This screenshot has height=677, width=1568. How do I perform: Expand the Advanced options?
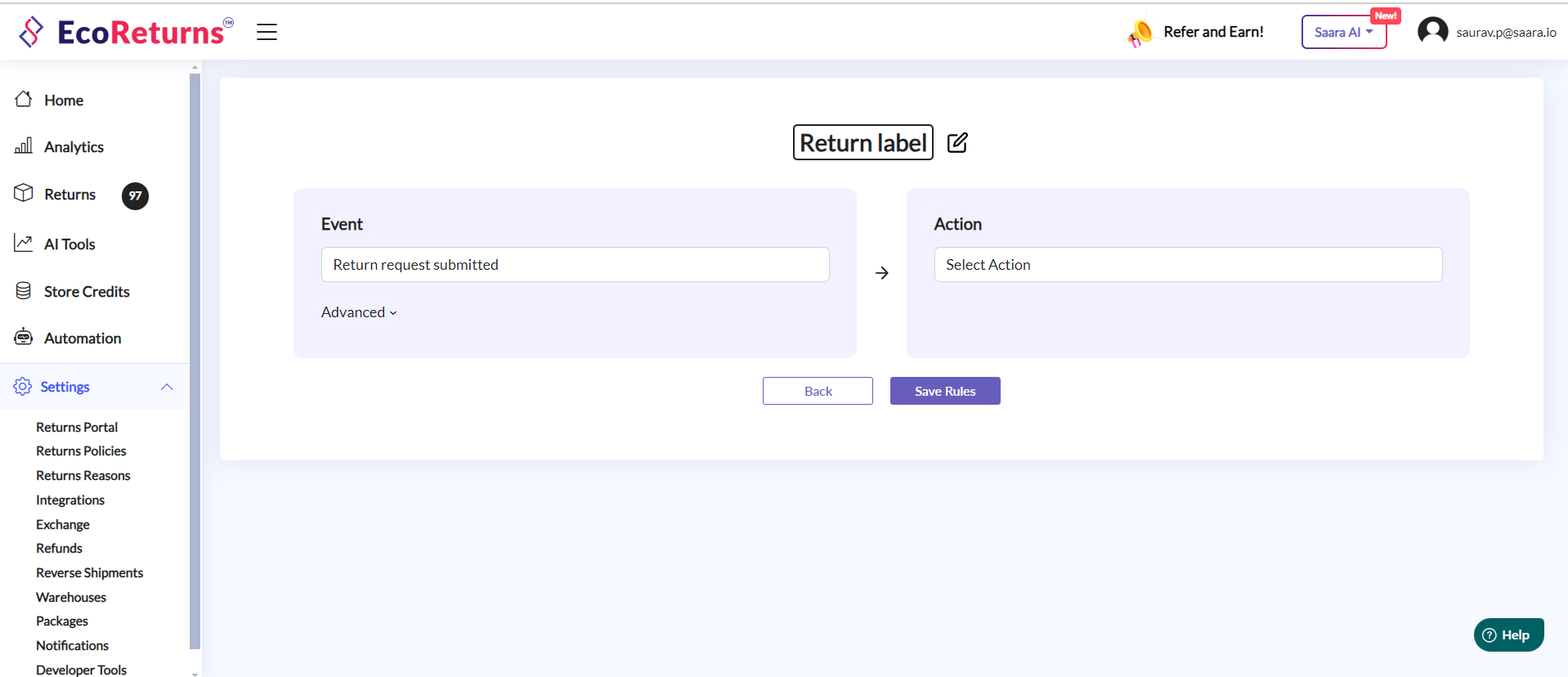point(359,312)
